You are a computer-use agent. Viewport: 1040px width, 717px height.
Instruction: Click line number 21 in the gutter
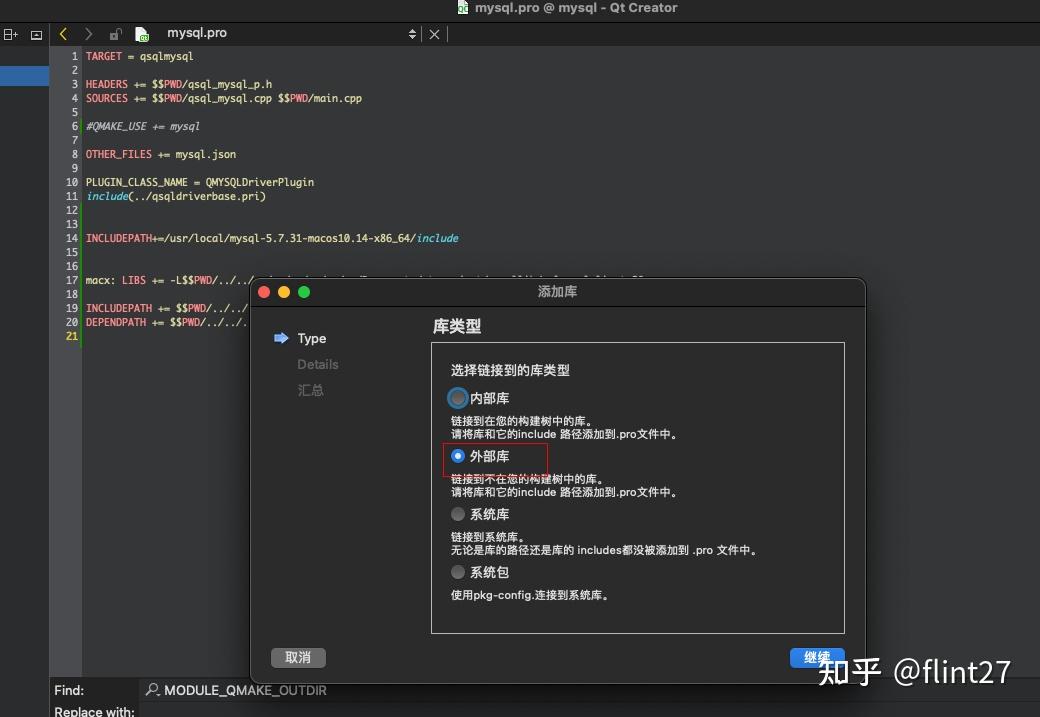(72, 336)
